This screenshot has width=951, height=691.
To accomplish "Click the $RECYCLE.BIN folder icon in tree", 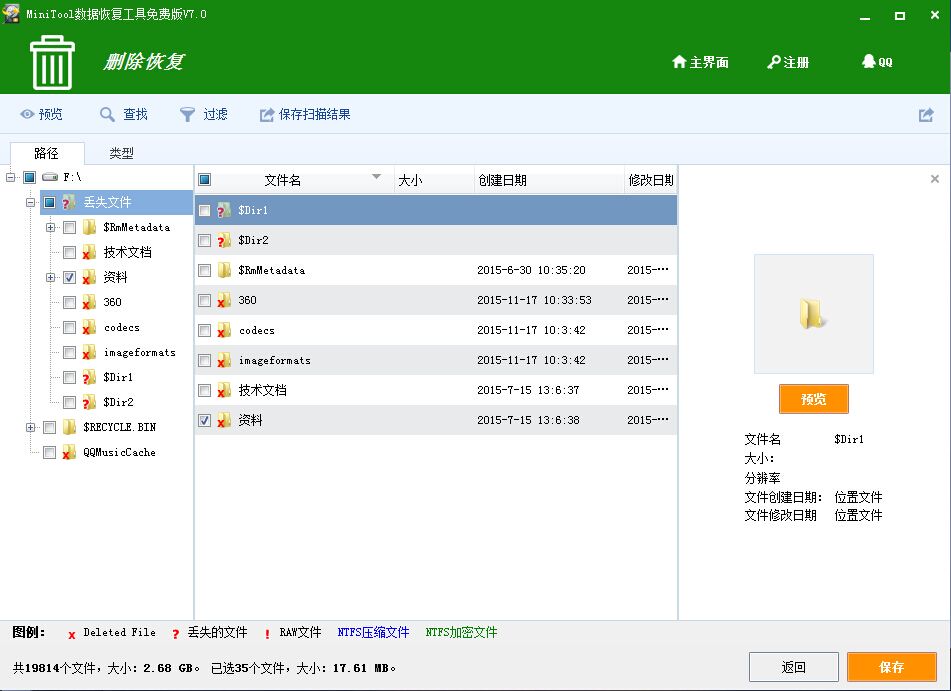I will coord(69,427).
